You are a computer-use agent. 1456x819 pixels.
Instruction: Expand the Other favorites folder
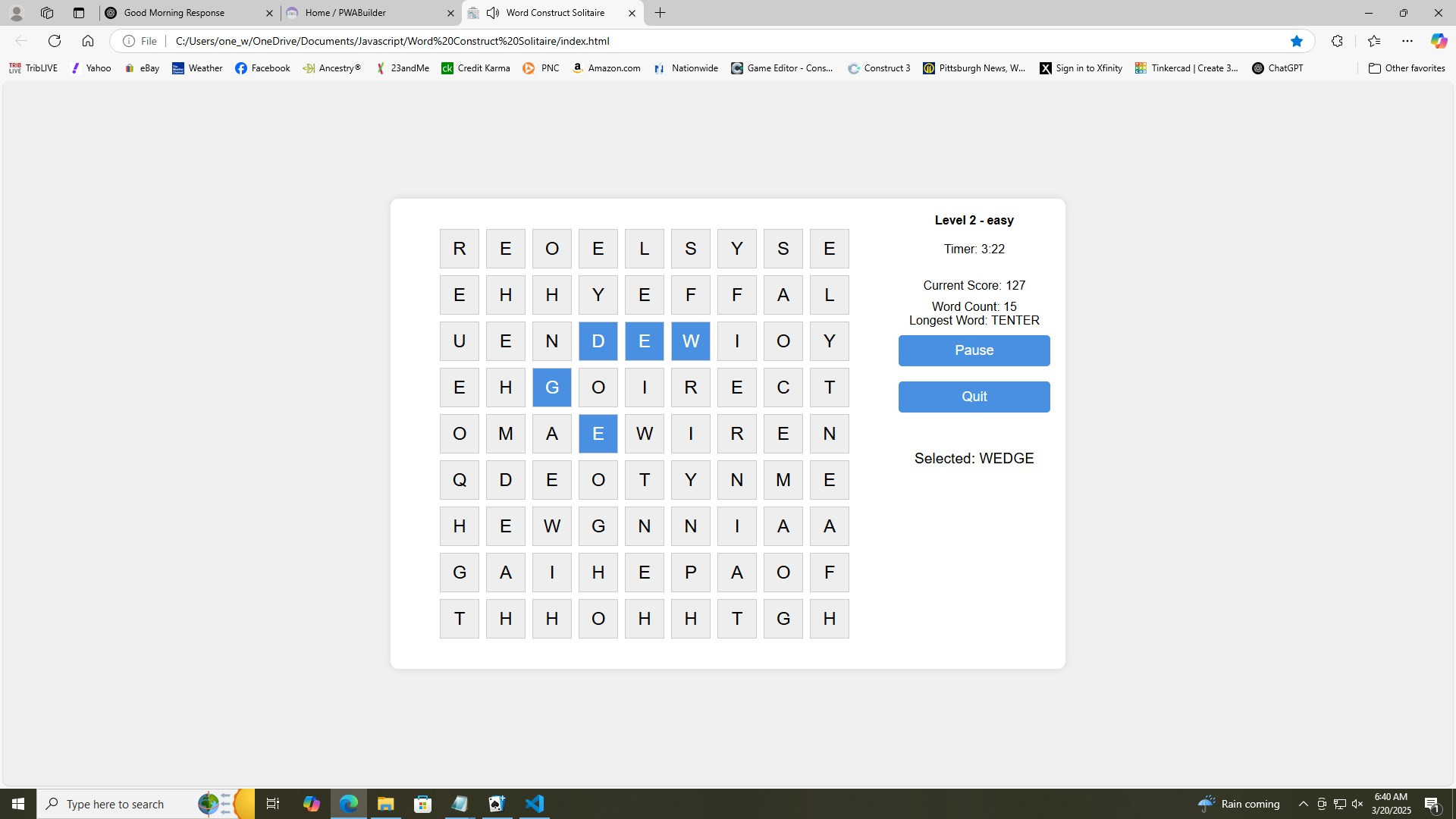click(x=1407, y=68)
